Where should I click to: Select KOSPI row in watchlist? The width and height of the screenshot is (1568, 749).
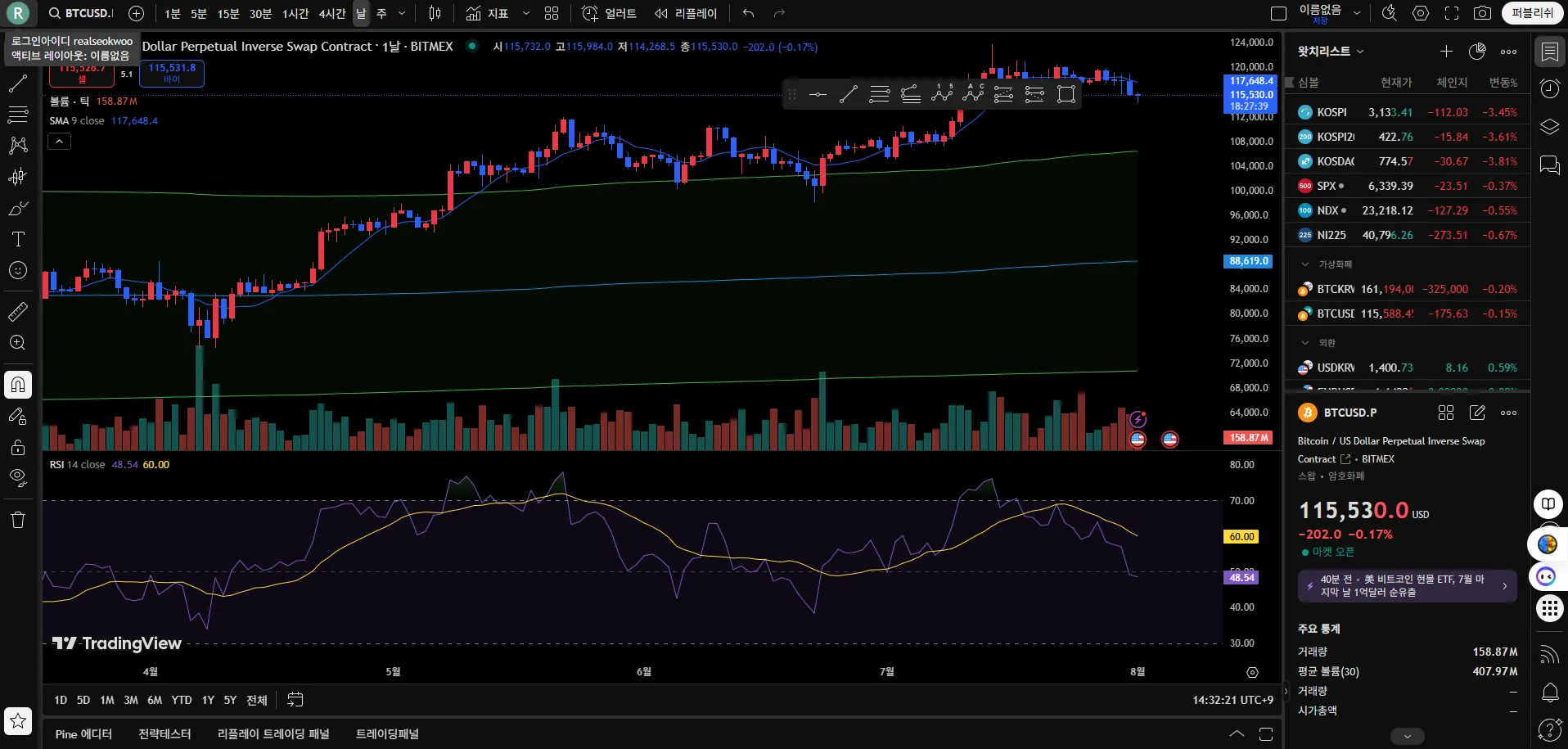(1407, 112)
